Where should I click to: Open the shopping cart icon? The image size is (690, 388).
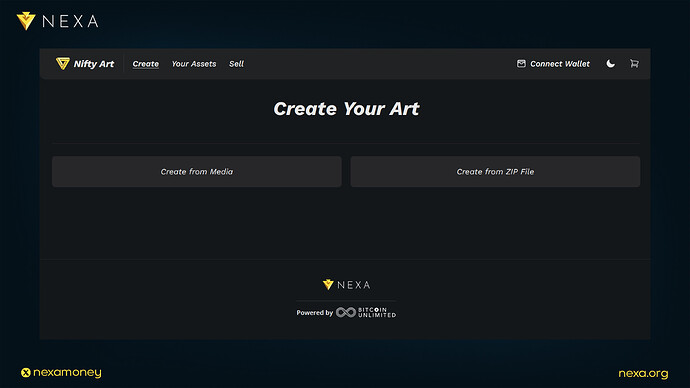[x=634, y=64]
